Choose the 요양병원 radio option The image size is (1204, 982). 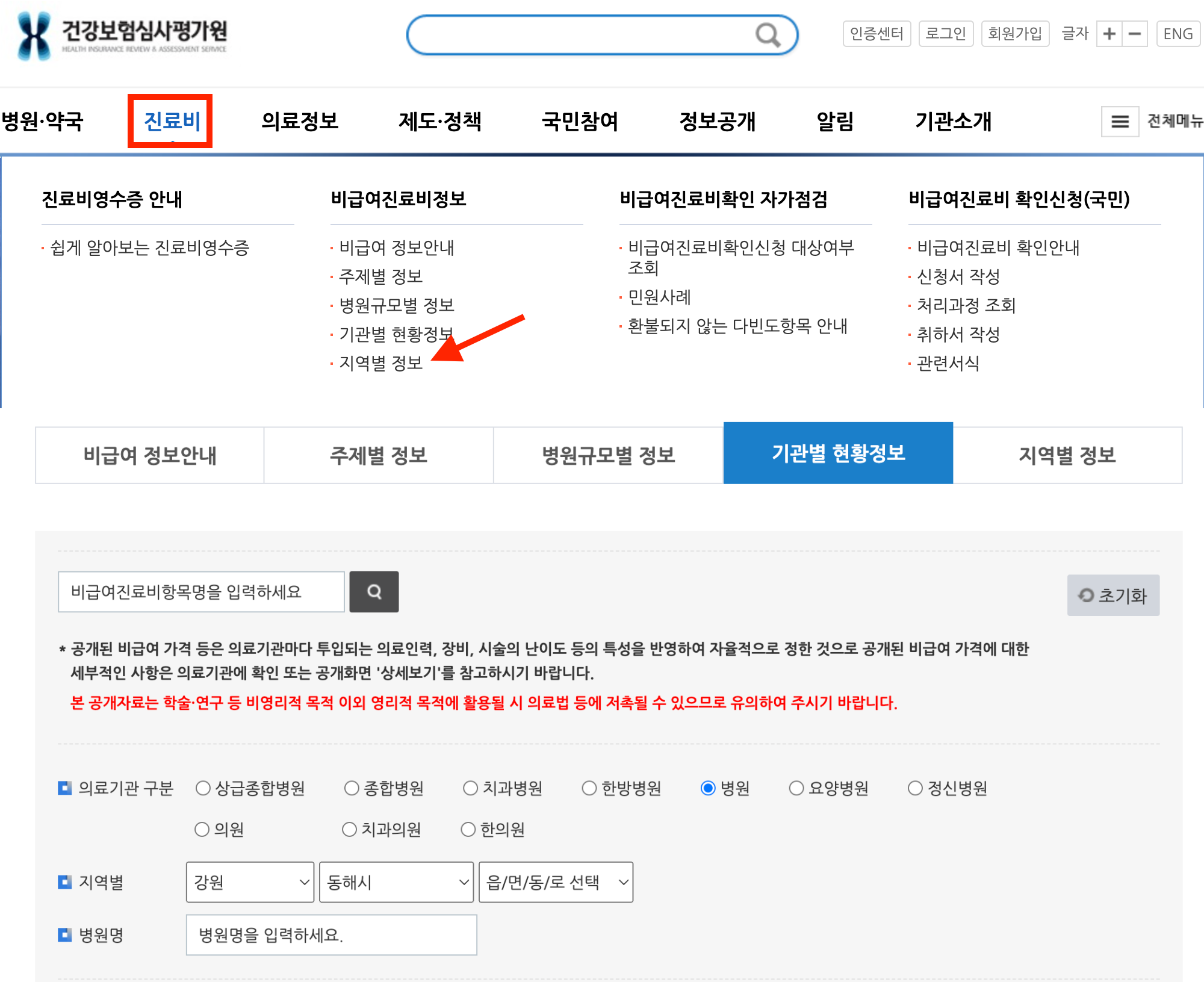[796, 788]
